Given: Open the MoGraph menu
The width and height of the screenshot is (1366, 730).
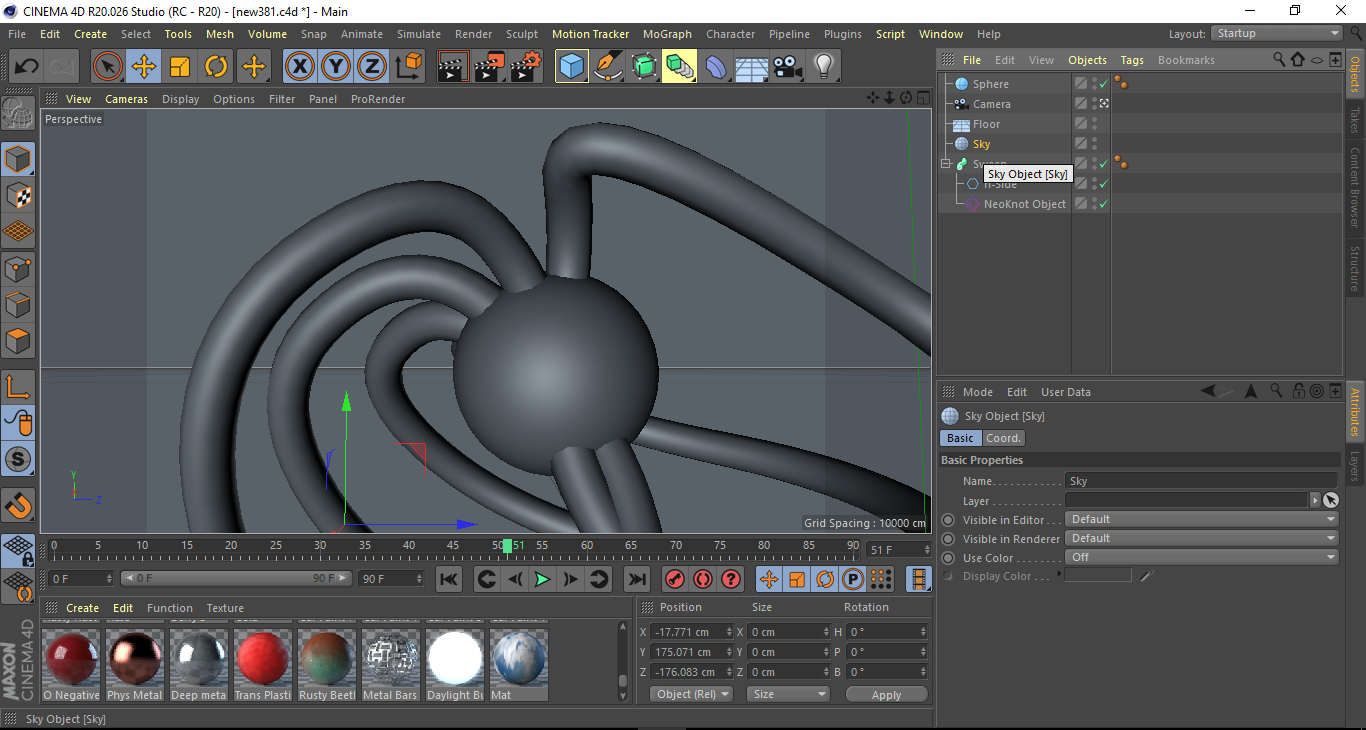Looking at the screenshot, I should [667, 34].
